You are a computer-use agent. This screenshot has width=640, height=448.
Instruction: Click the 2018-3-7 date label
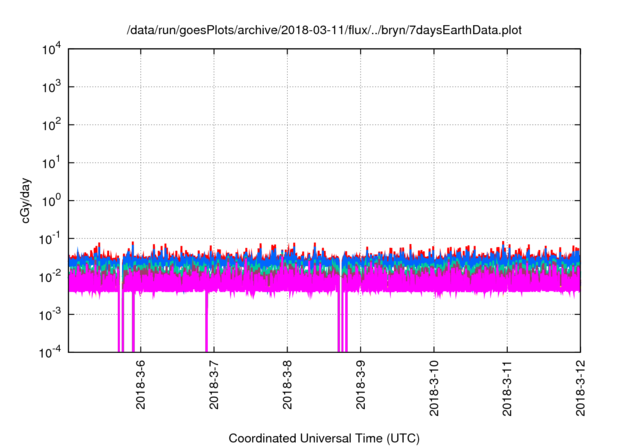tap(214, 385)
